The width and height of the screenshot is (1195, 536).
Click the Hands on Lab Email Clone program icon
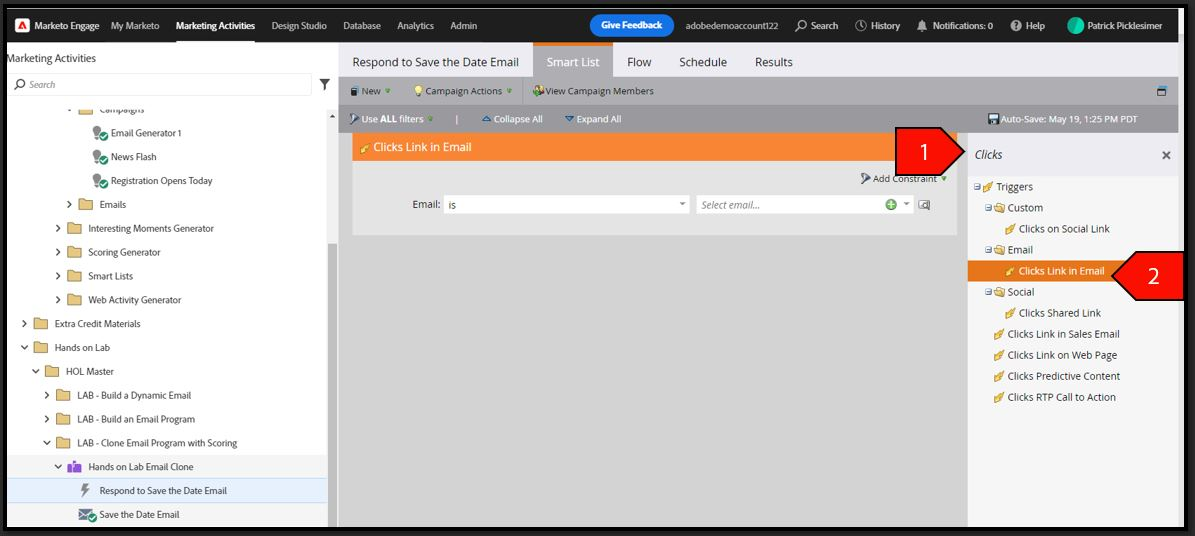[x=74, y=467]
